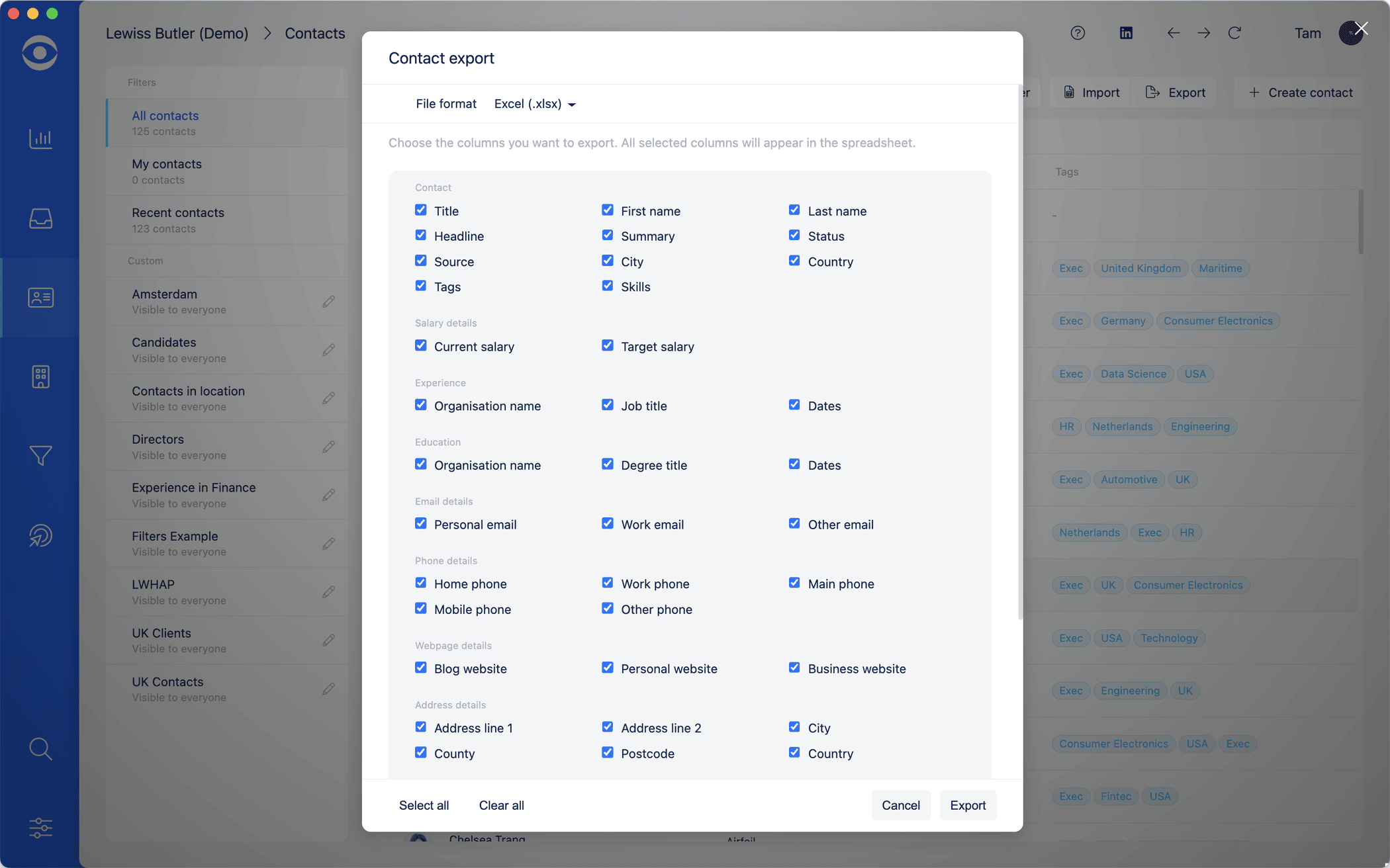Click the Export button in dialog
This screenshot has width=1390, height=868.
(x=968, y=805)
